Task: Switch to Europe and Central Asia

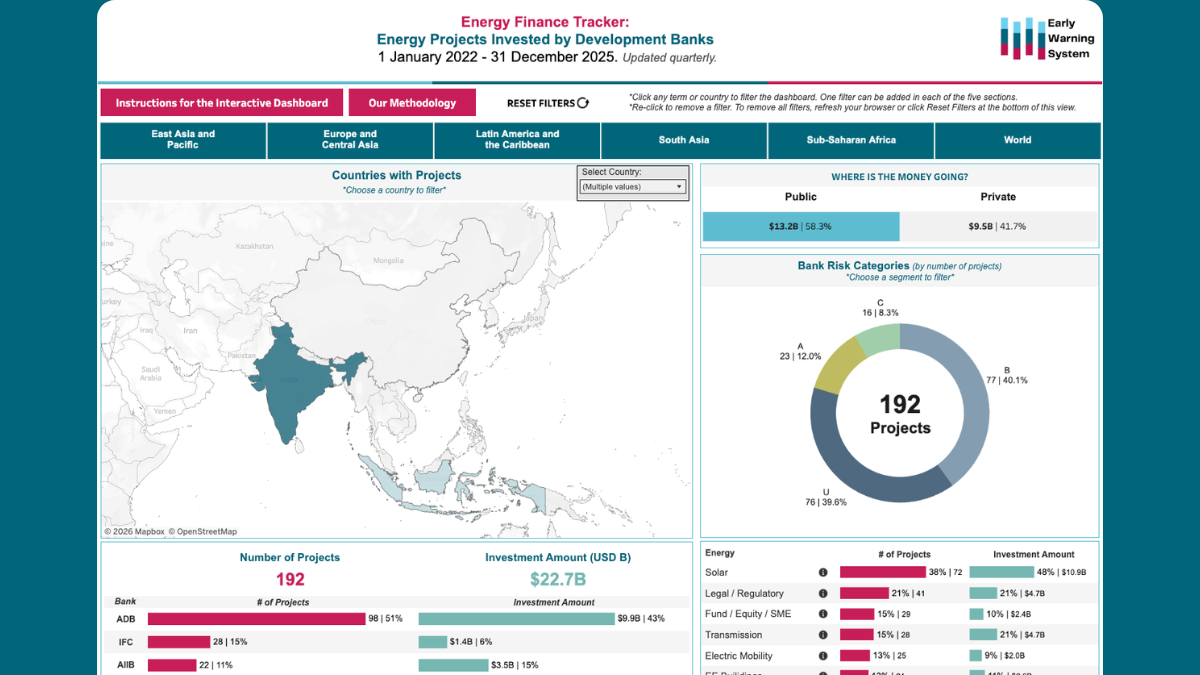Action: 349,140
